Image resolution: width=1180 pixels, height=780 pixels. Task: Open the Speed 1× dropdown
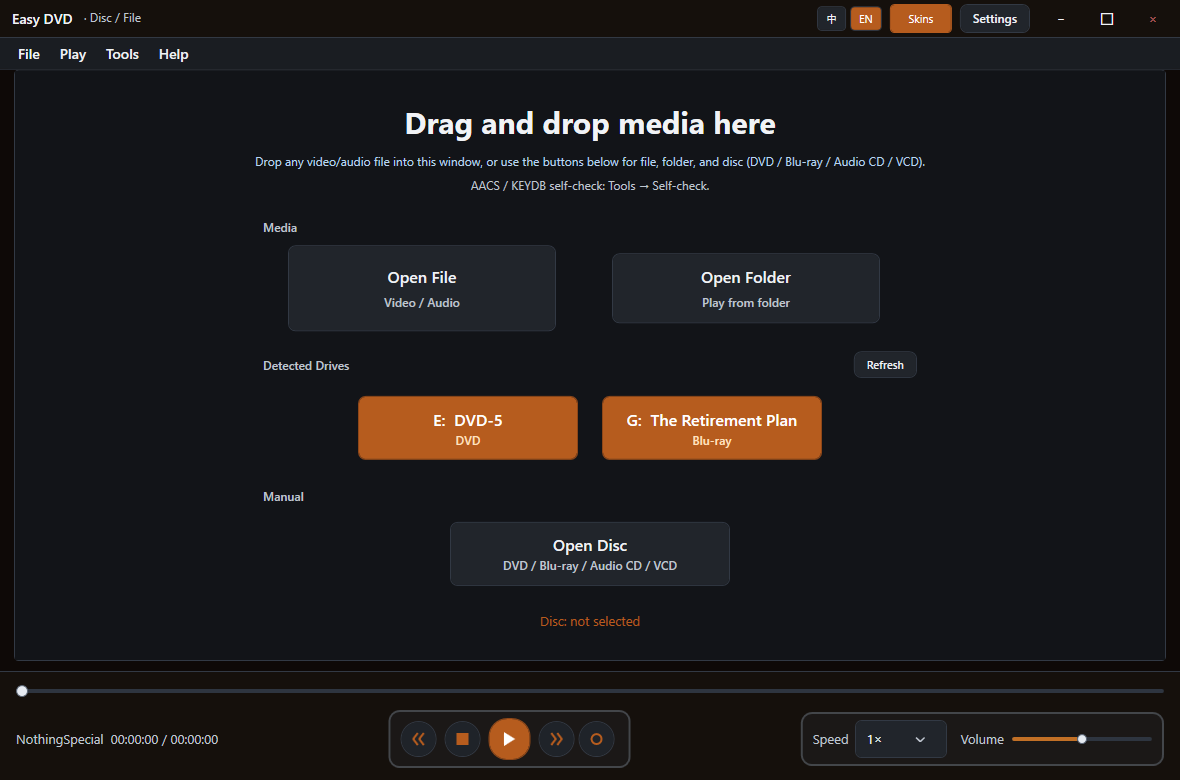point(901,739)
